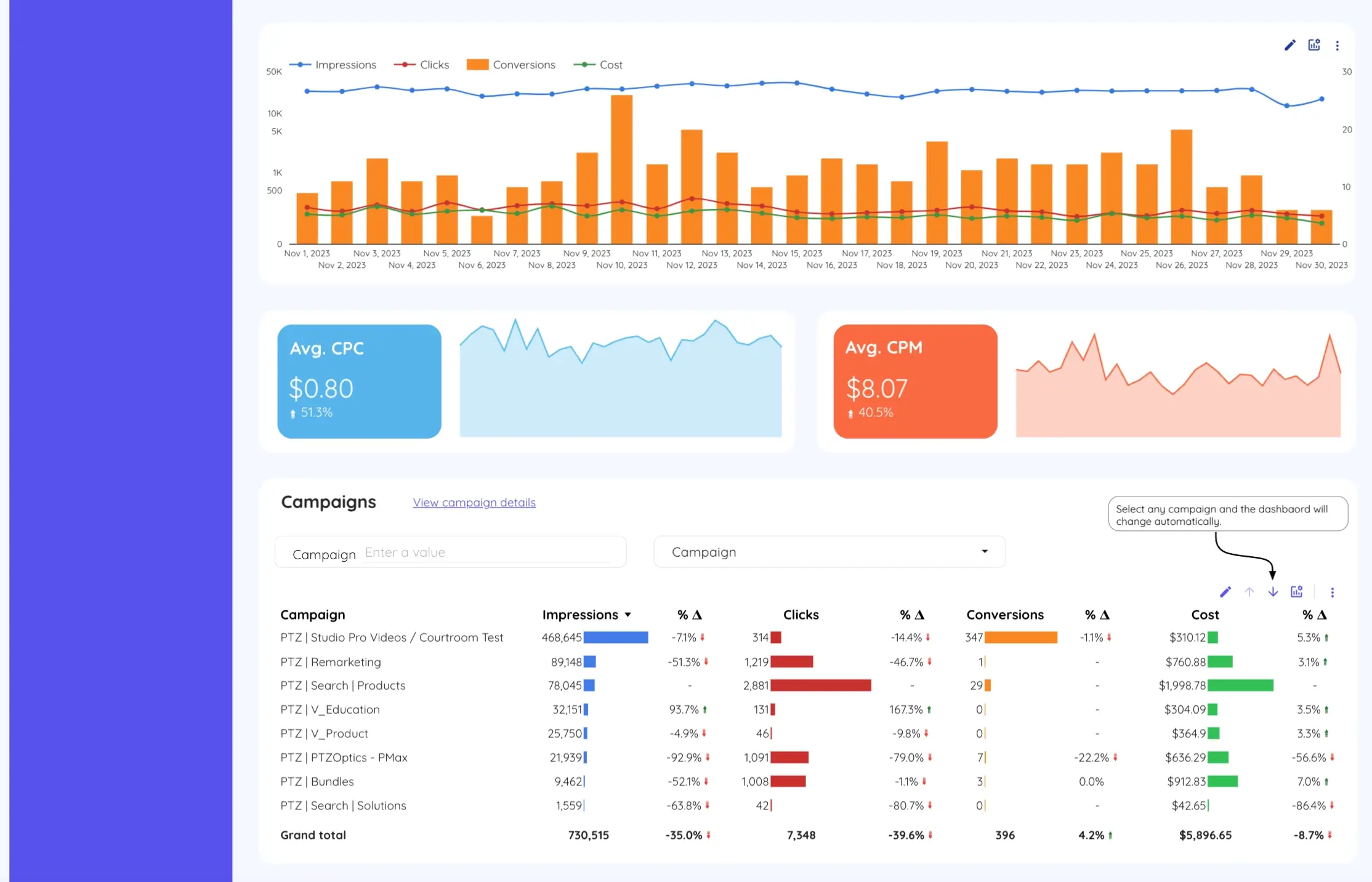Open the table explore chart icon
Viewport: 1372px width, 882px height.
point(1297,591)
